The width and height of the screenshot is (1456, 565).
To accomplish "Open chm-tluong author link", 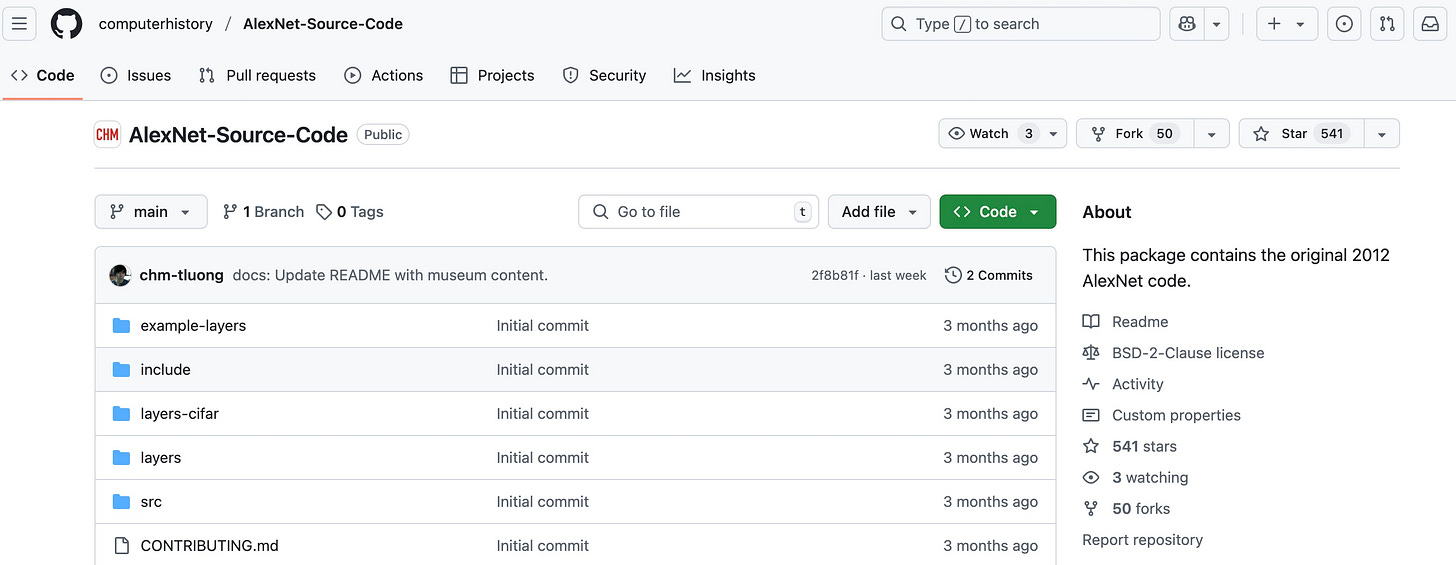I will click(x=181, y=275).
